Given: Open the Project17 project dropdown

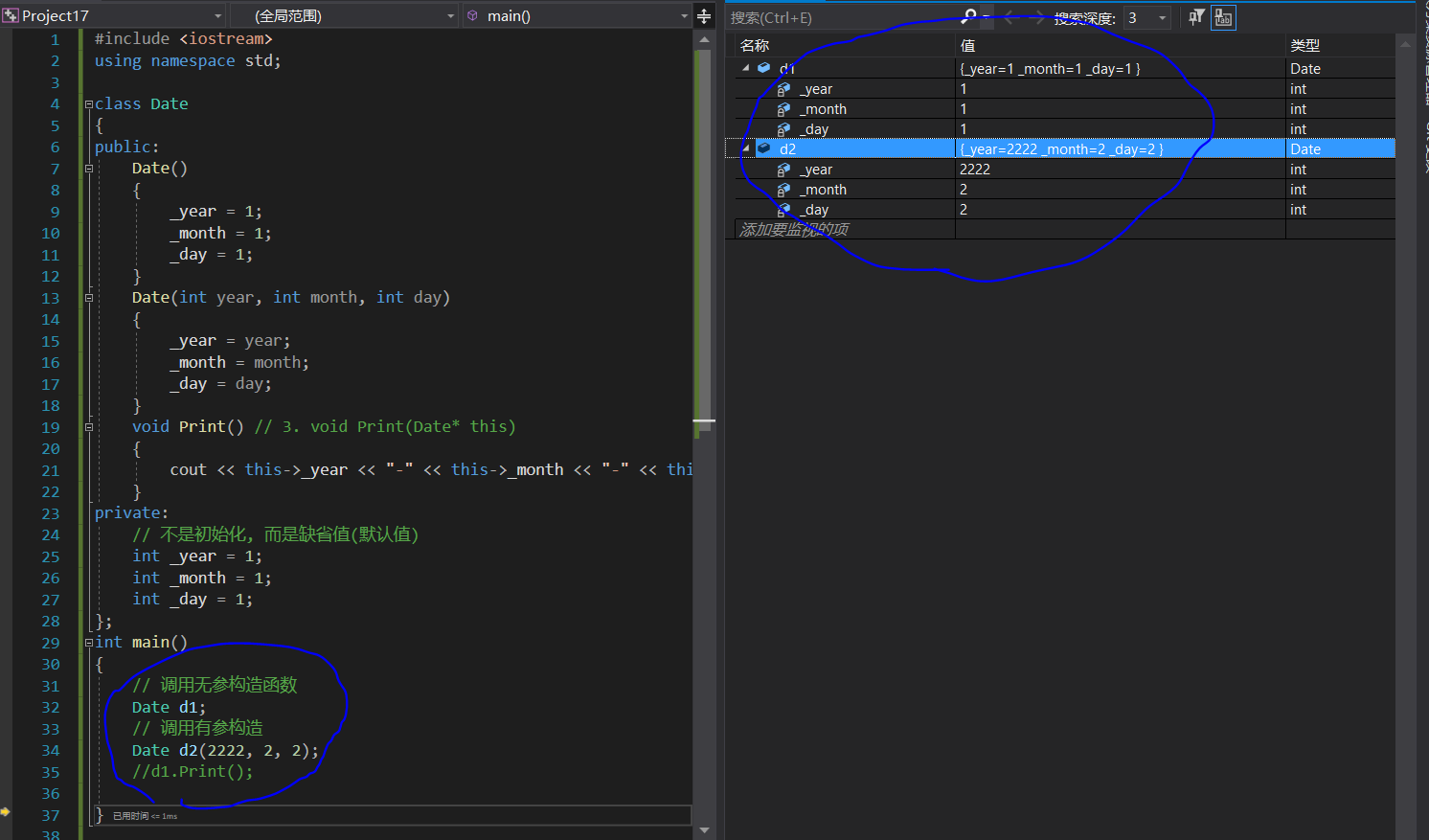Looking at the screenshot, I should coord(218,16).
